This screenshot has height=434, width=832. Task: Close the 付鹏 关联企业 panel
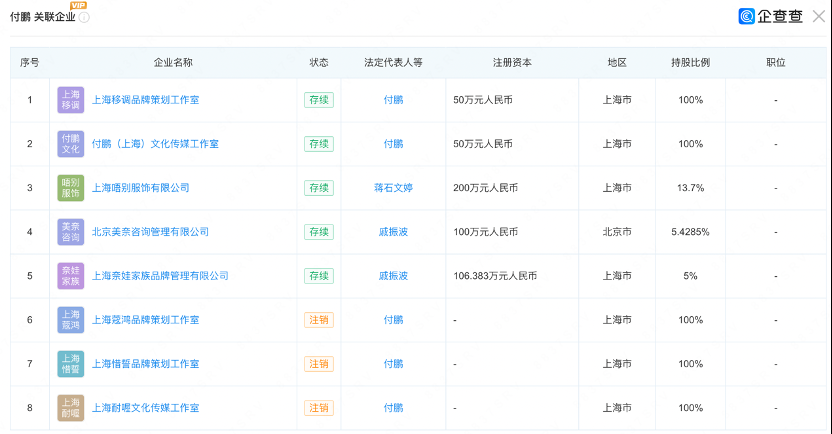click(x=819, y=16)
